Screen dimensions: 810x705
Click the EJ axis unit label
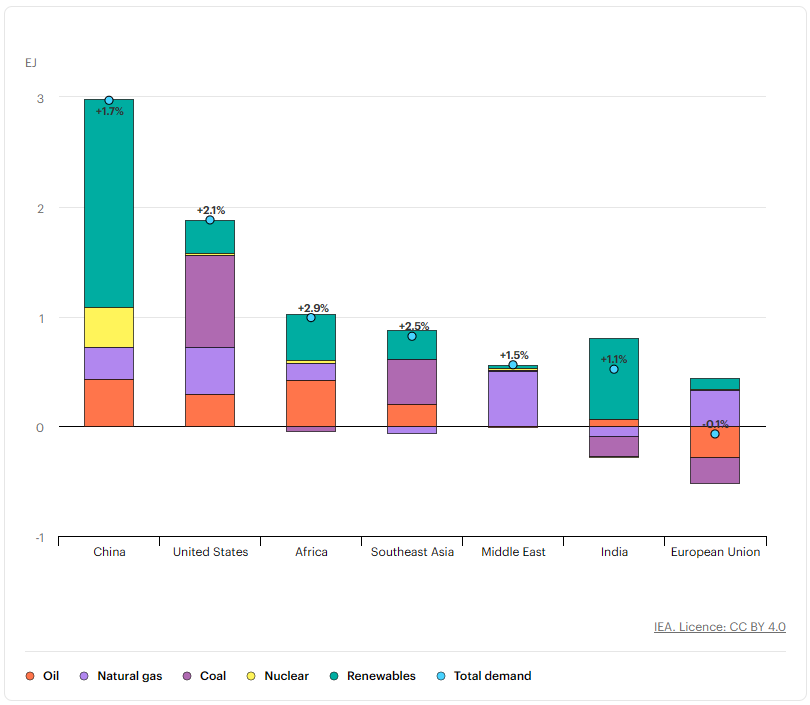pos(31,62)
